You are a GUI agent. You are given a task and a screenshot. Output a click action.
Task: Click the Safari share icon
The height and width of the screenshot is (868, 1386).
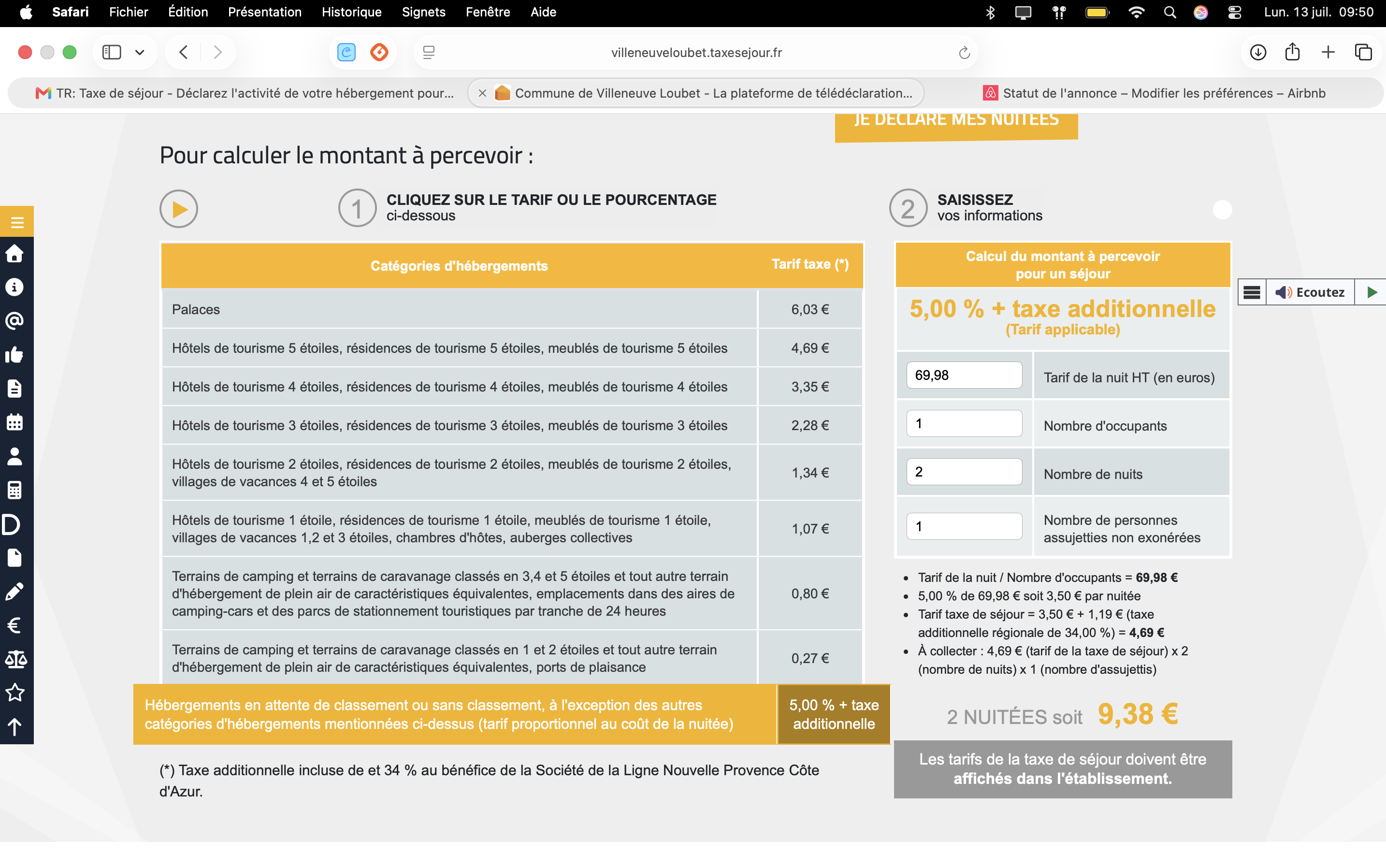[x=1292, y=52]
